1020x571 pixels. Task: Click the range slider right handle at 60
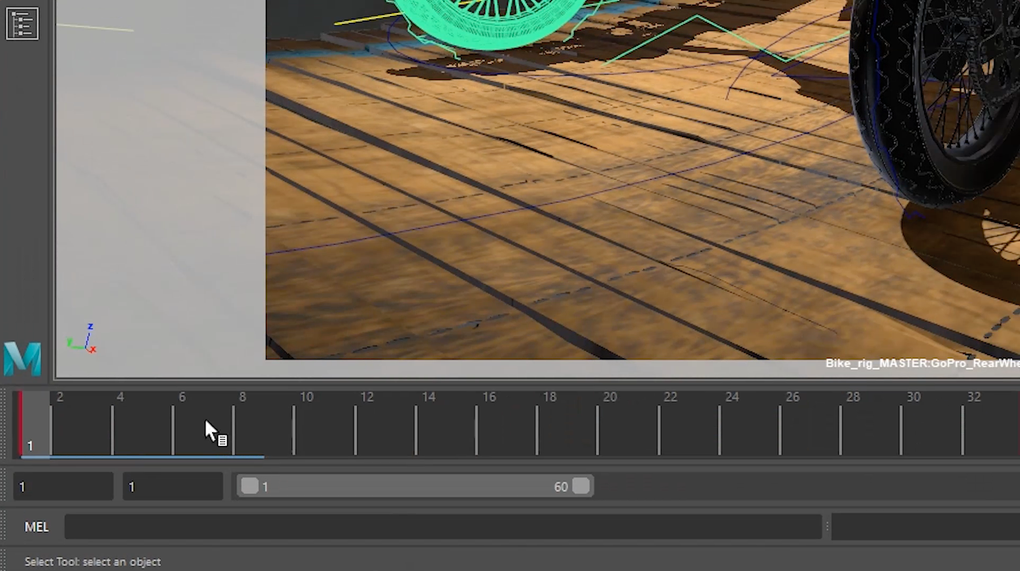pyautogui.click(x=581, y=486)
